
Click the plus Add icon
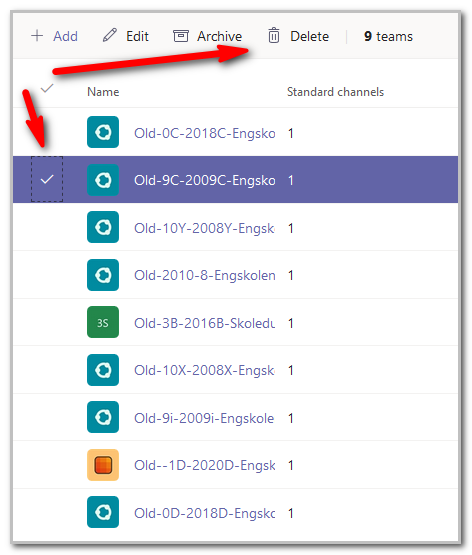[x=37, y=36]
